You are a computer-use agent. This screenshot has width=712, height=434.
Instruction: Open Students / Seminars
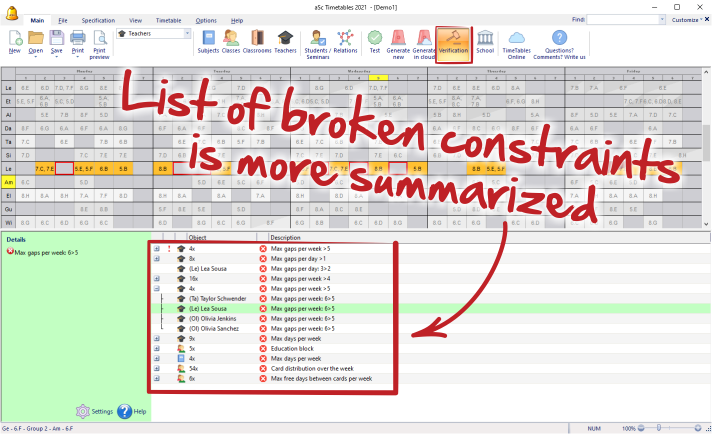pyautogui.click(x=317, y=45)
